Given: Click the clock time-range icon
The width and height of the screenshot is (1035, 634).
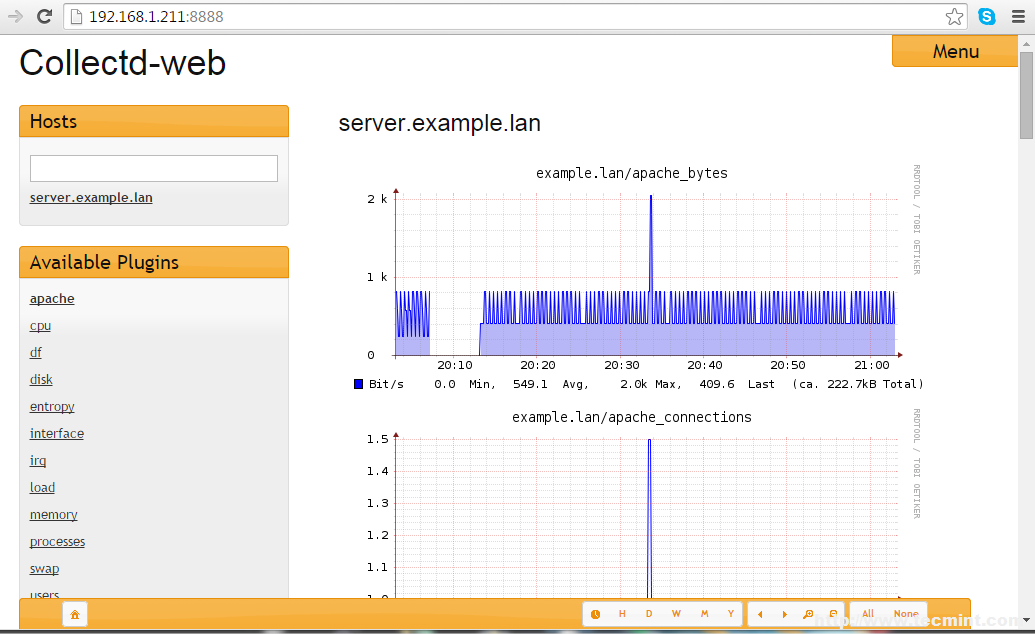Looking at the screenshot, I should [x=596, y=614].
